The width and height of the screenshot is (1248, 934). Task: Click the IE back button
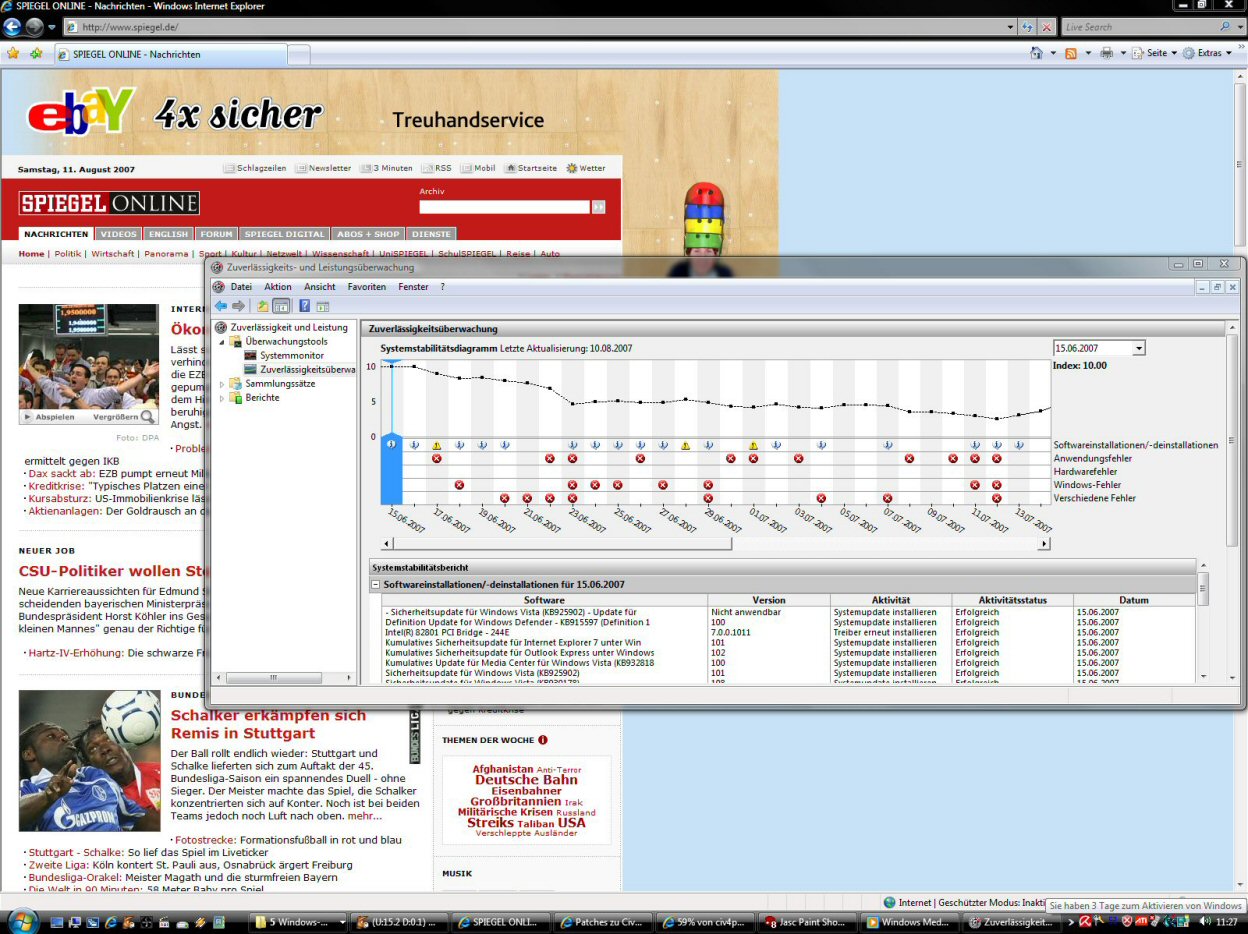click(12, 27)
